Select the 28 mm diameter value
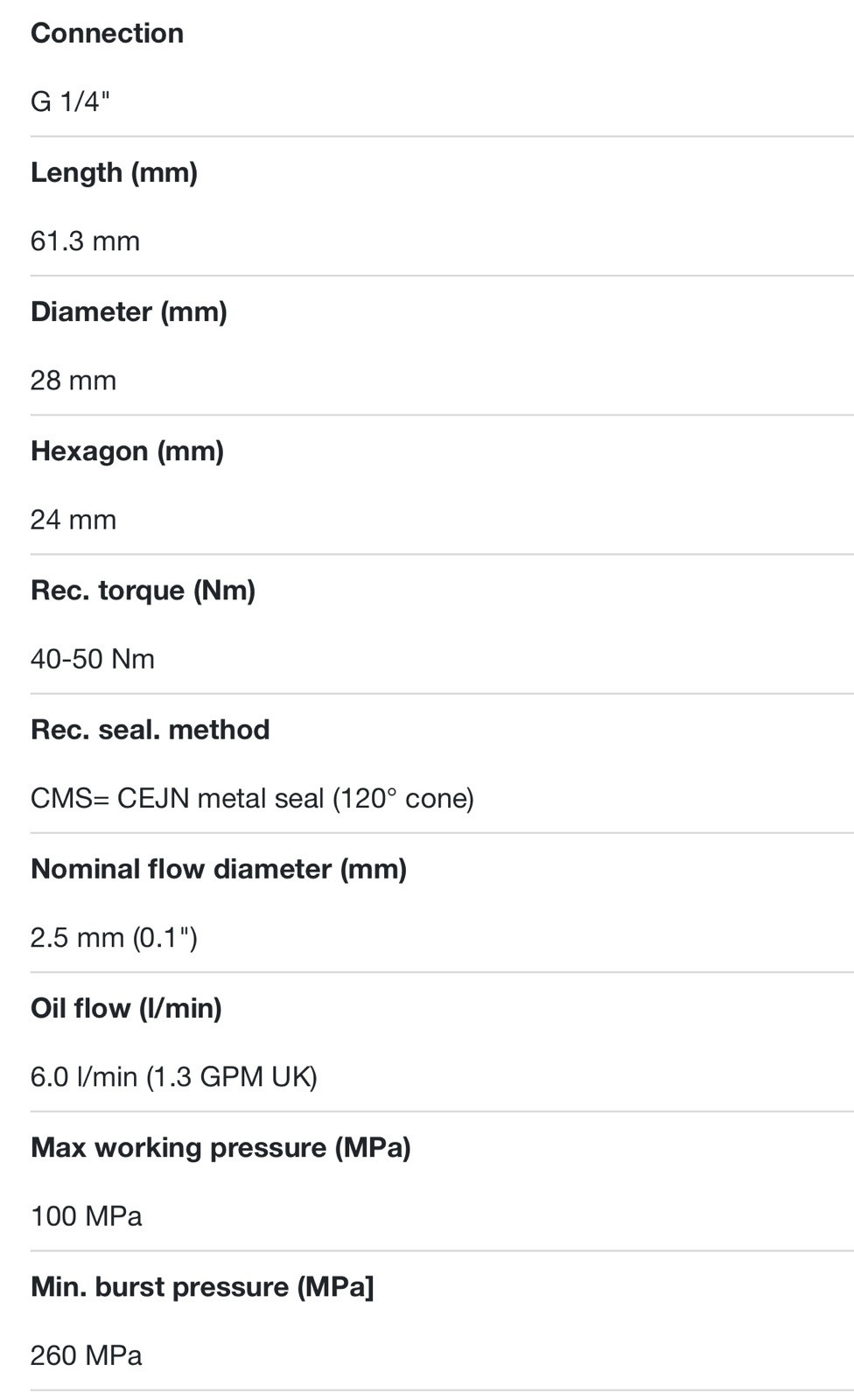The width and height of the screenshot is (854, 1400). 73,380
